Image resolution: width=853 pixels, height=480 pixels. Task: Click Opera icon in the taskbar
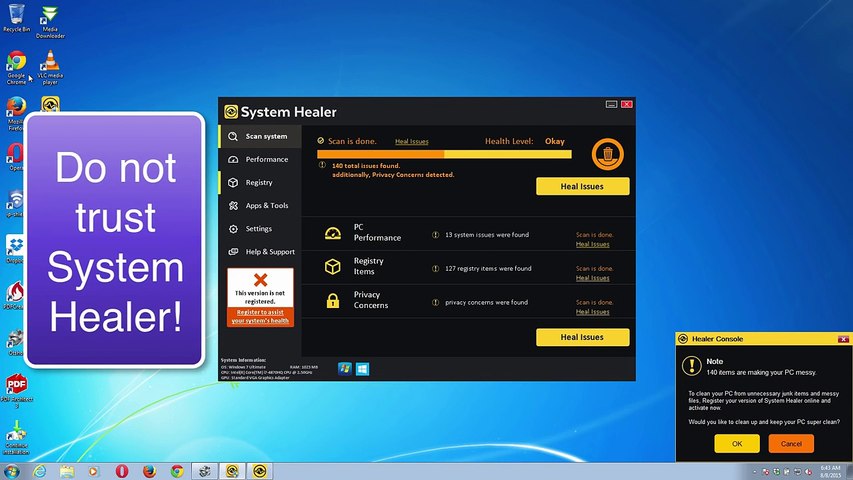[x=121, y=471]
